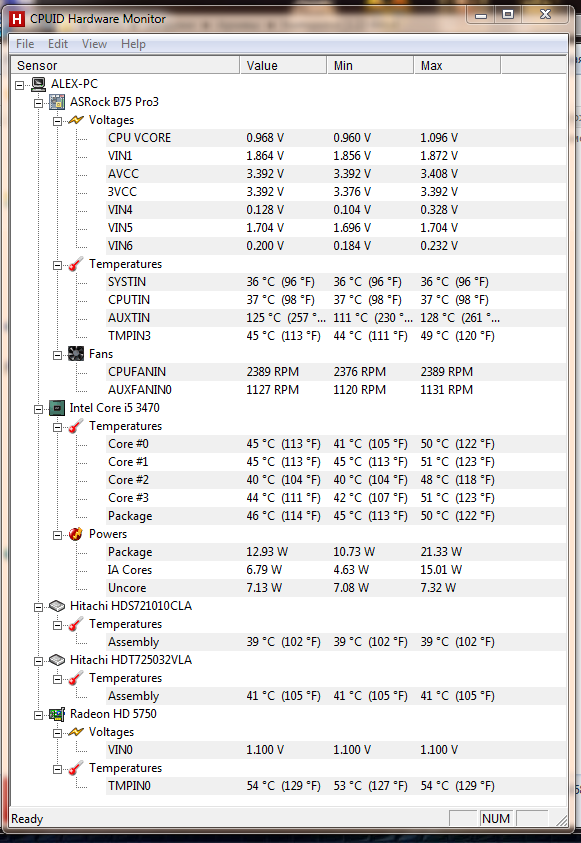Viewport: 581px width, 843px height.
Task: Maximize the Hardware Monitor window
Action: tap(508, 15)
